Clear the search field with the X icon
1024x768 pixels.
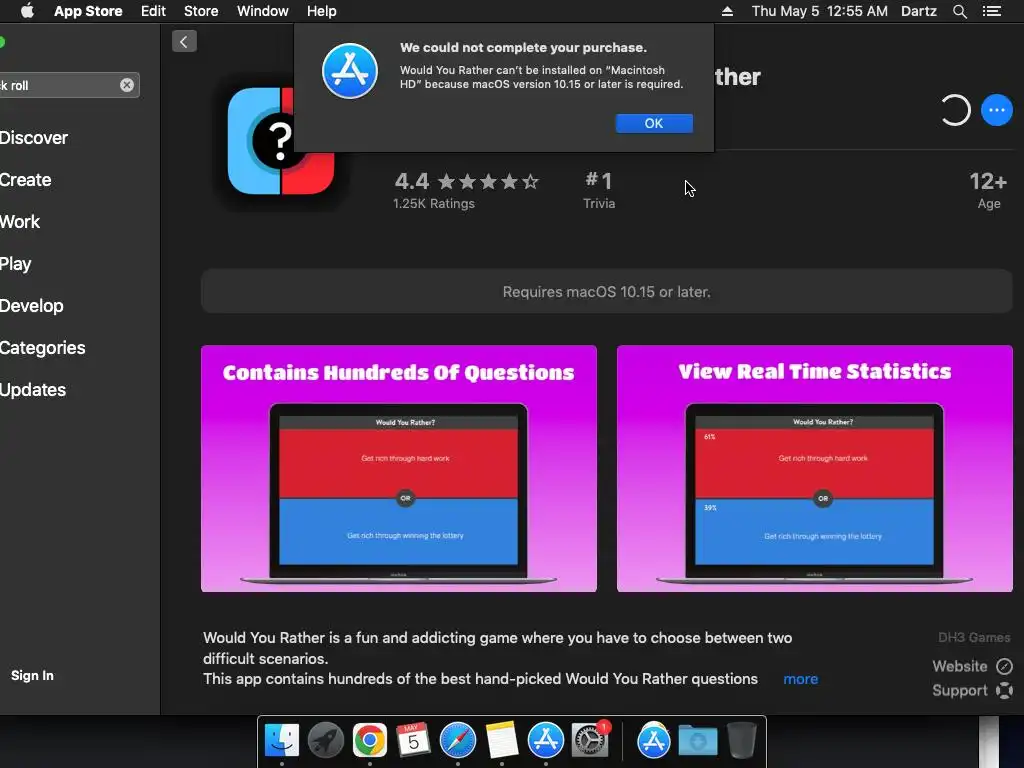[x=127, y=85]
